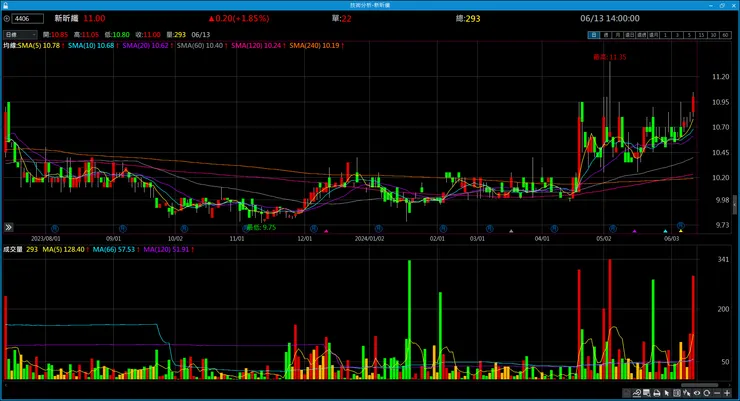Click the 成交量 volume panel label
This screenshot has height=401, width=740.
[x=13, y=249]
